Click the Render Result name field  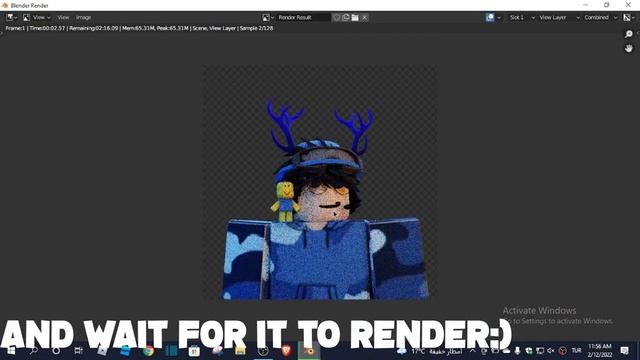(303, 18)
